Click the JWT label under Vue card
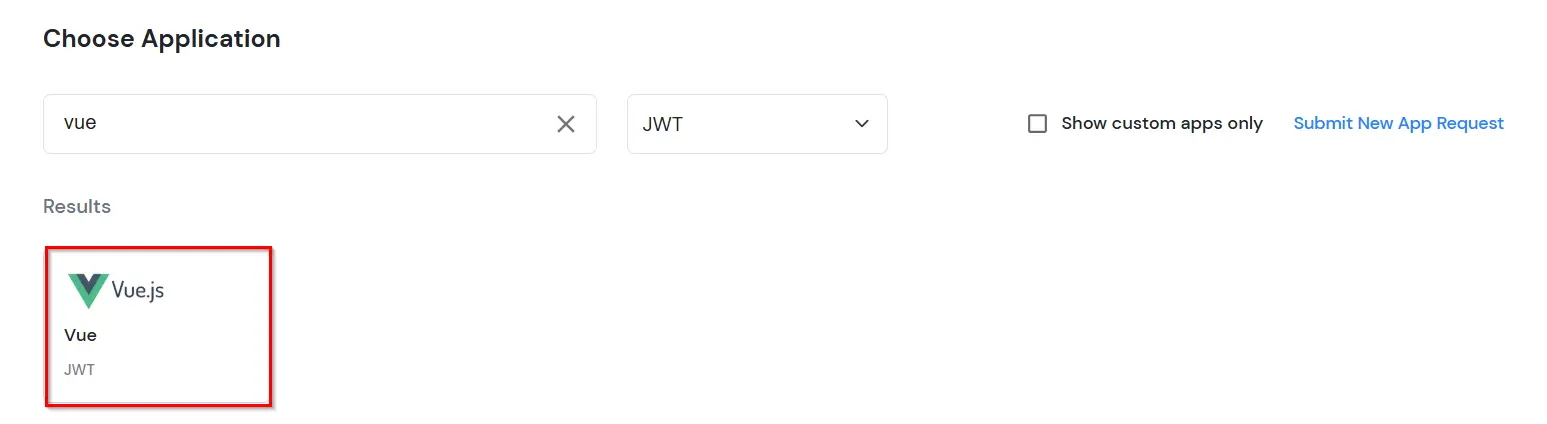 [79, 370]
